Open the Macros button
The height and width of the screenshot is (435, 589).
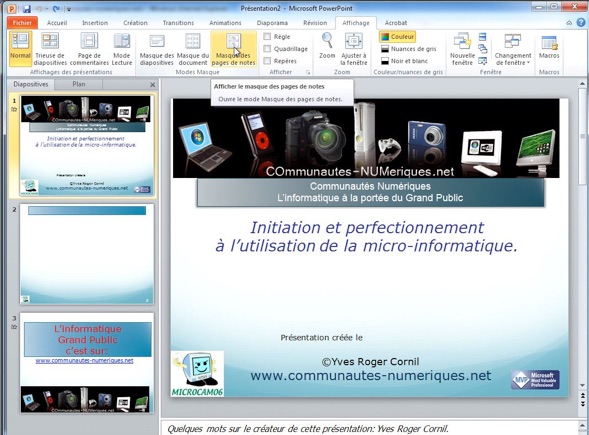tap(549, 47)
